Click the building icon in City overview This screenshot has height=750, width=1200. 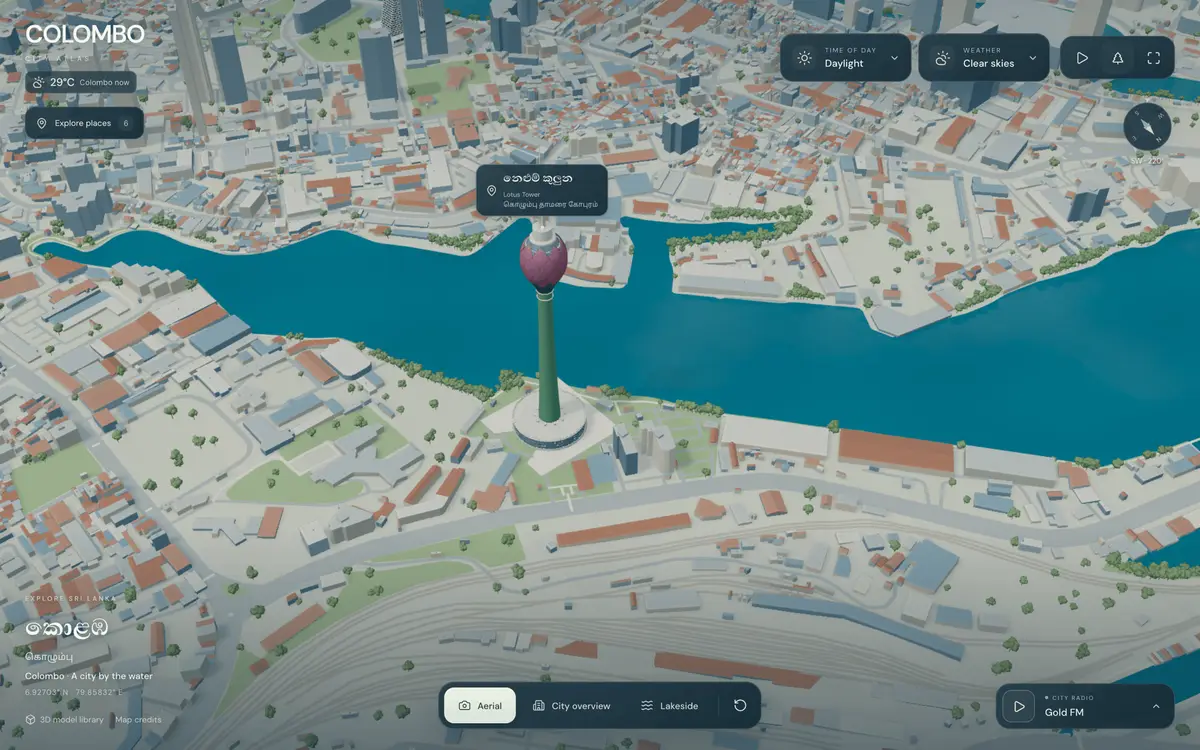[x=538, y=706]
